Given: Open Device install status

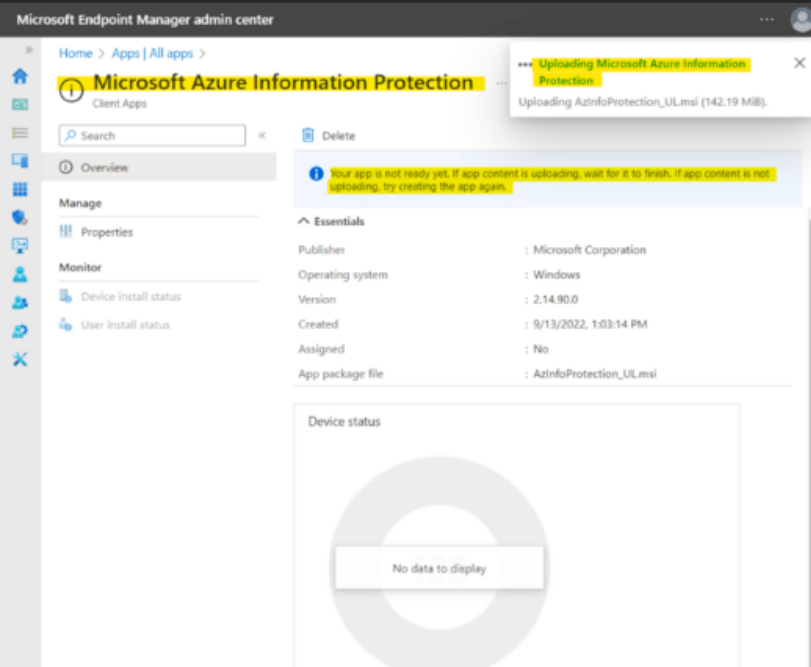Looking at the screenshot, I should coord(130,297).
